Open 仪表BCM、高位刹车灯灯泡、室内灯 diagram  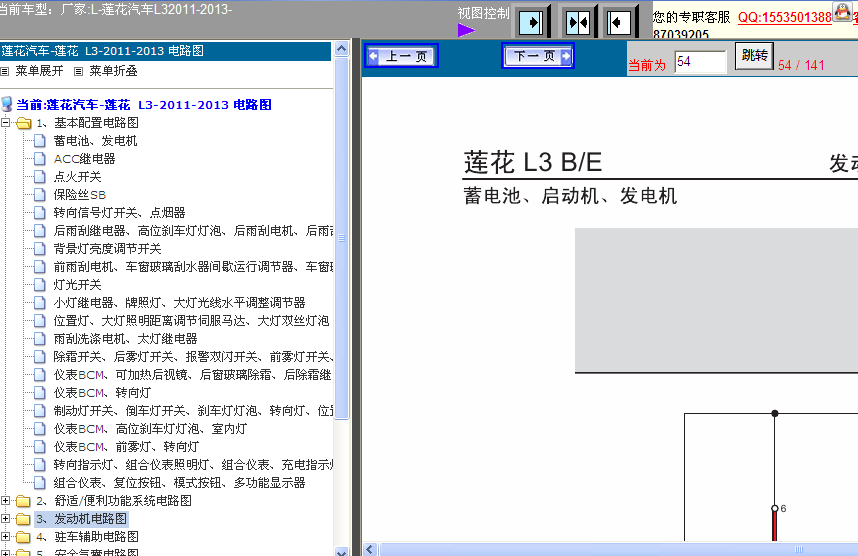click(x=150, y=429)
